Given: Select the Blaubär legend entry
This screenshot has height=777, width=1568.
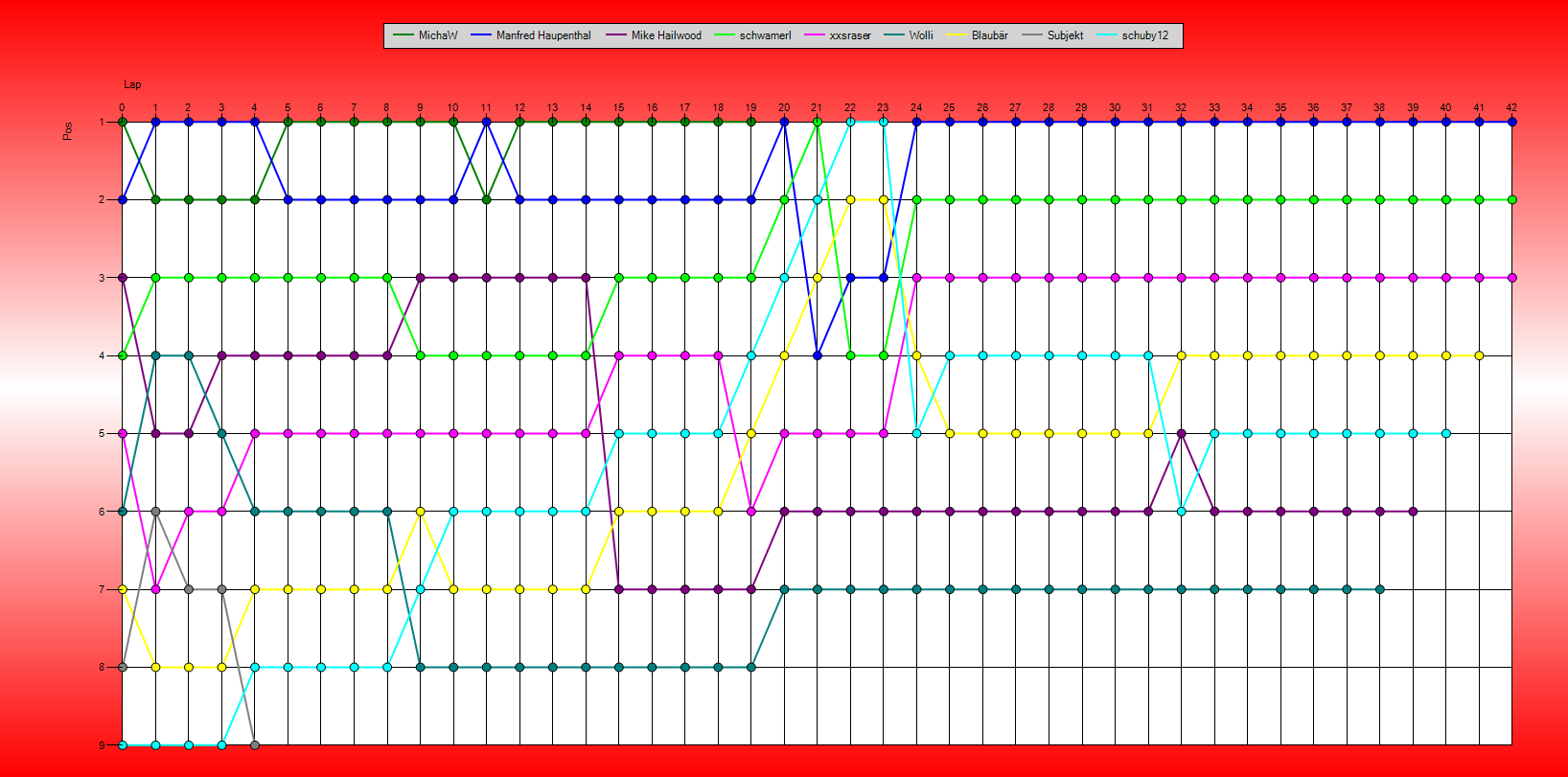Looking at the screenshot, I should [x=978, y=35].
